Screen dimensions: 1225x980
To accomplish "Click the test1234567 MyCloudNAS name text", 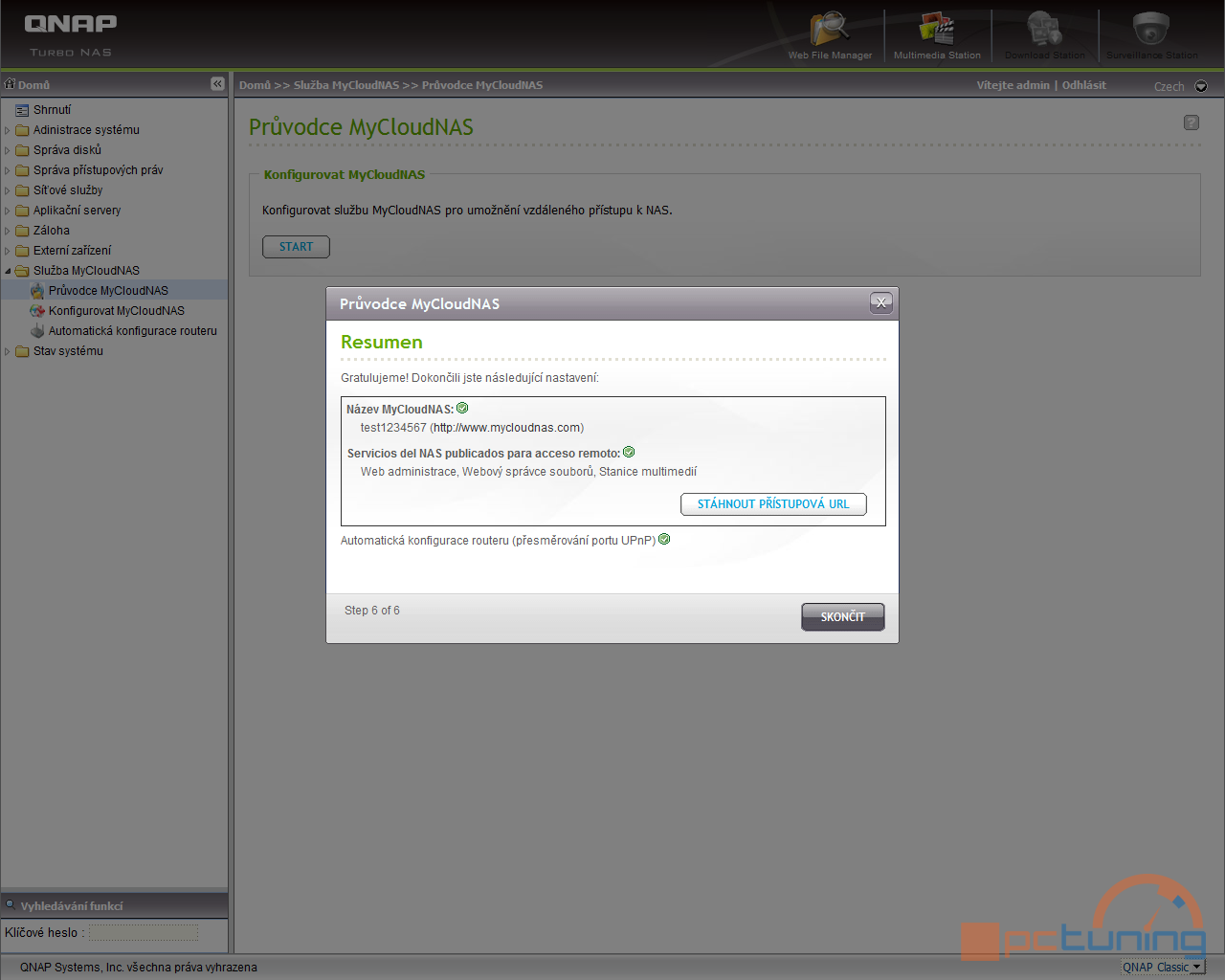I will (392, 428).
